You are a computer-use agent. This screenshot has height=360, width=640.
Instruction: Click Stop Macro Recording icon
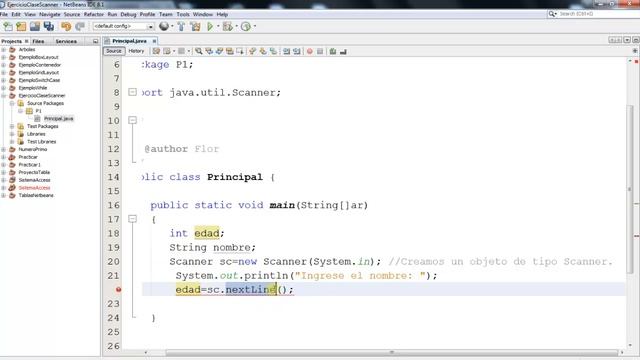tap(320, 51)
